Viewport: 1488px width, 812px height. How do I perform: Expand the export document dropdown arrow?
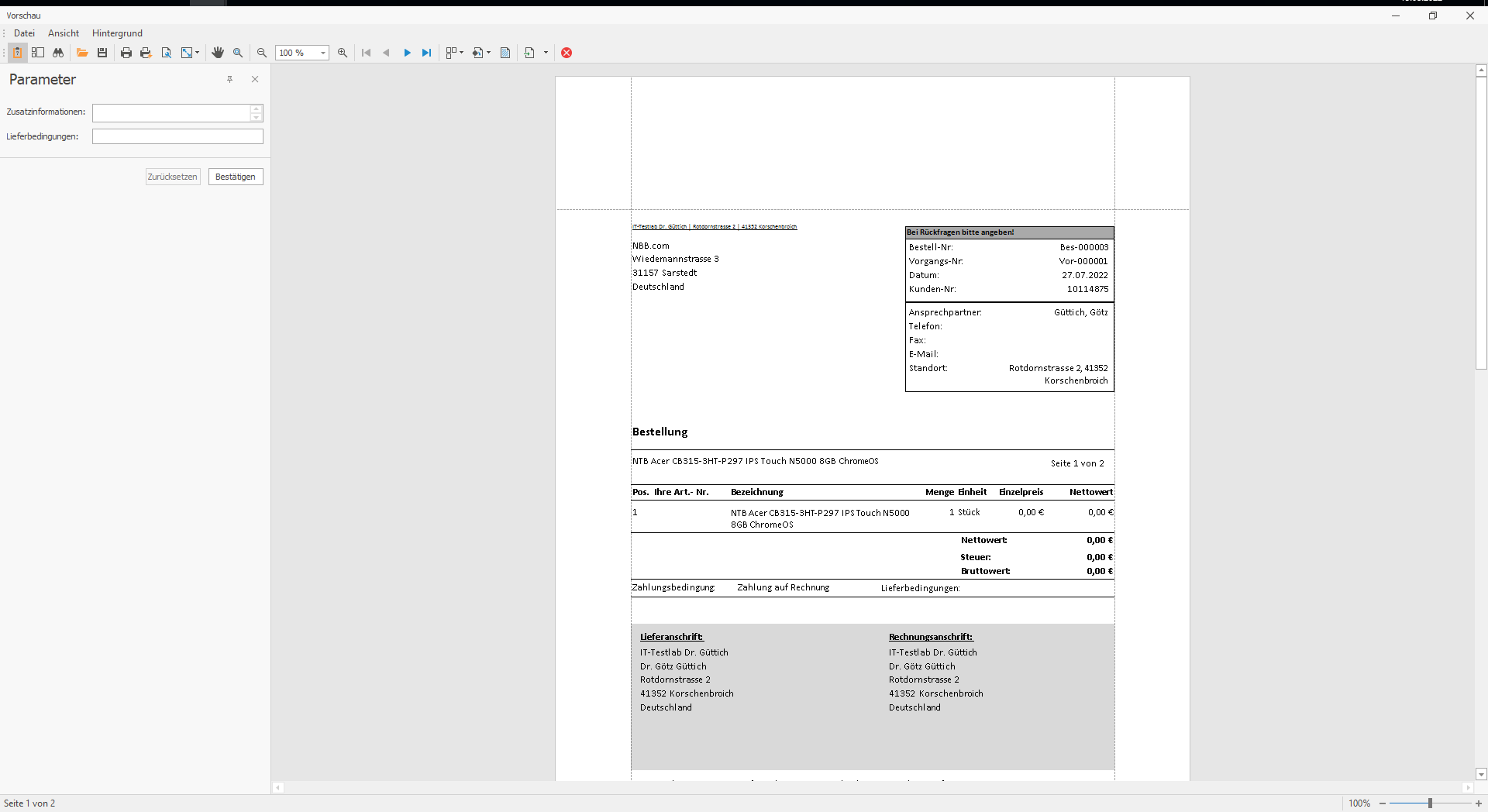point(546,53)
